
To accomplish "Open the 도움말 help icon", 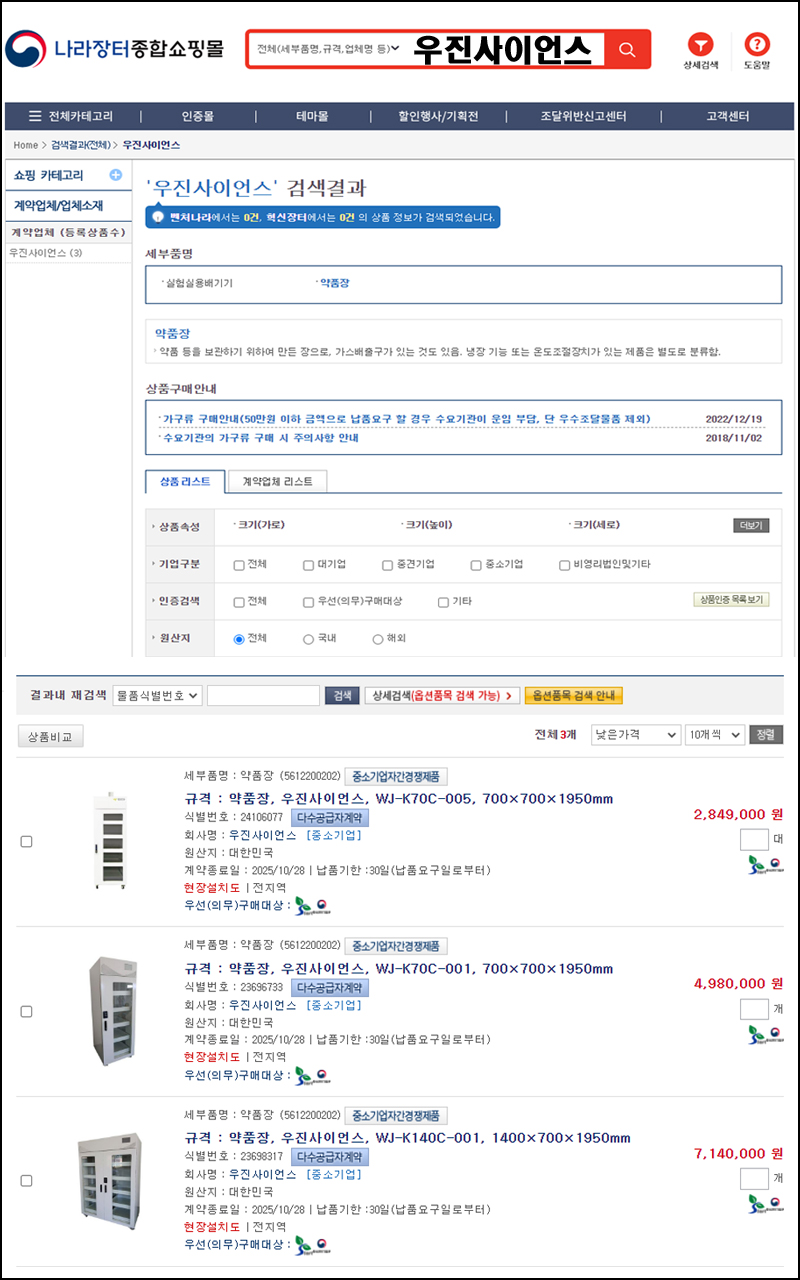I will [757, 45].
